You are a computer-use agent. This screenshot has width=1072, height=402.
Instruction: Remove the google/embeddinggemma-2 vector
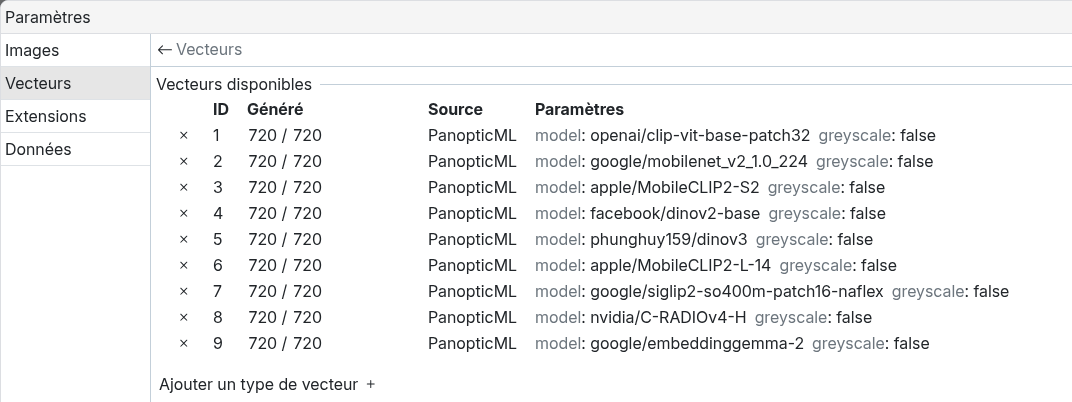(183, 344)
